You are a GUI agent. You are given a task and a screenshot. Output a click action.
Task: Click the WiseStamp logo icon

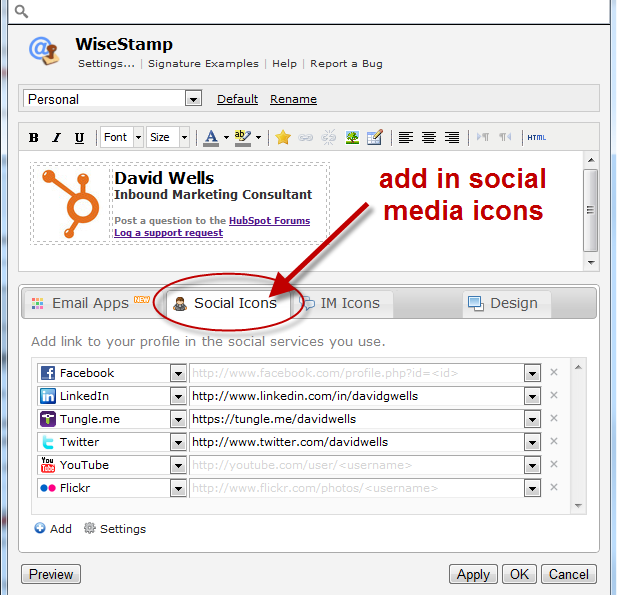coord(44,51)
